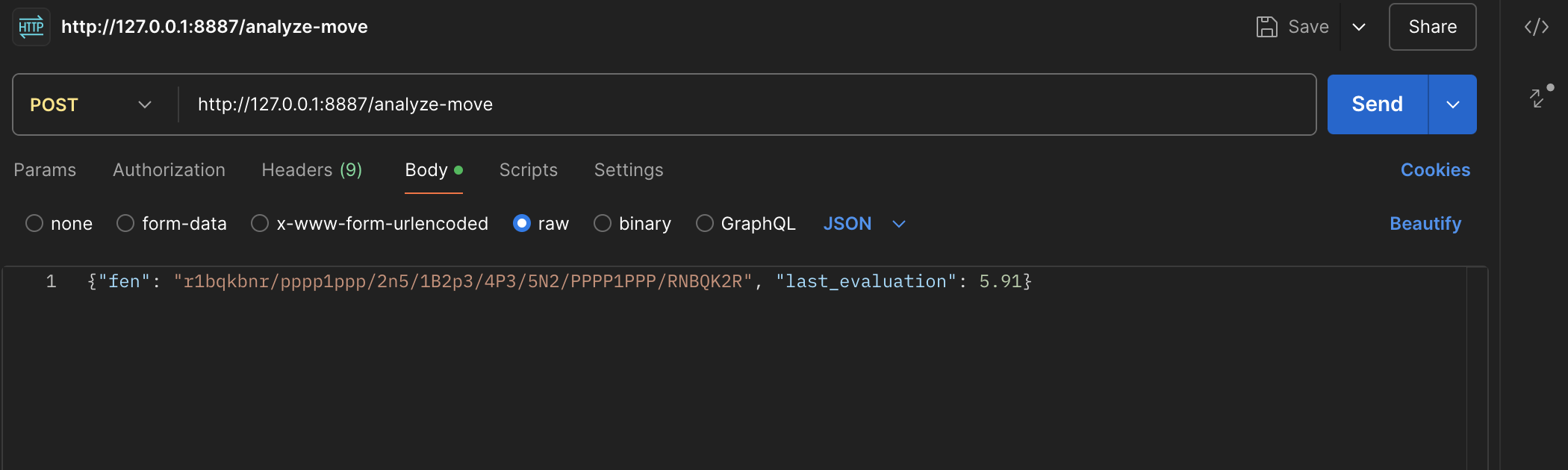
Task: Open the Send options dropdown arrow
Action: click(x=1453, y=104)
